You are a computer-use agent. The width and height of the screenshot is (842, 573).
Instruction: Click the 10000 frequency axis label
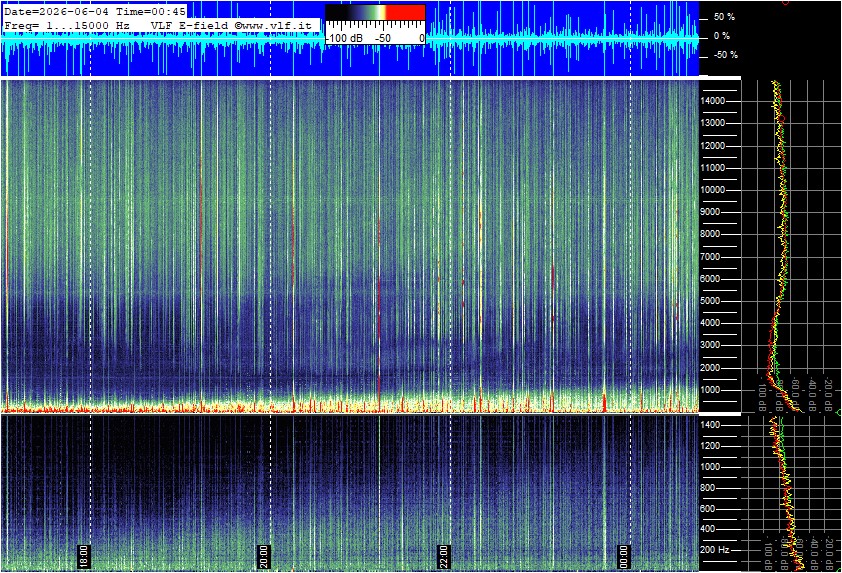[x=713, y=190]
